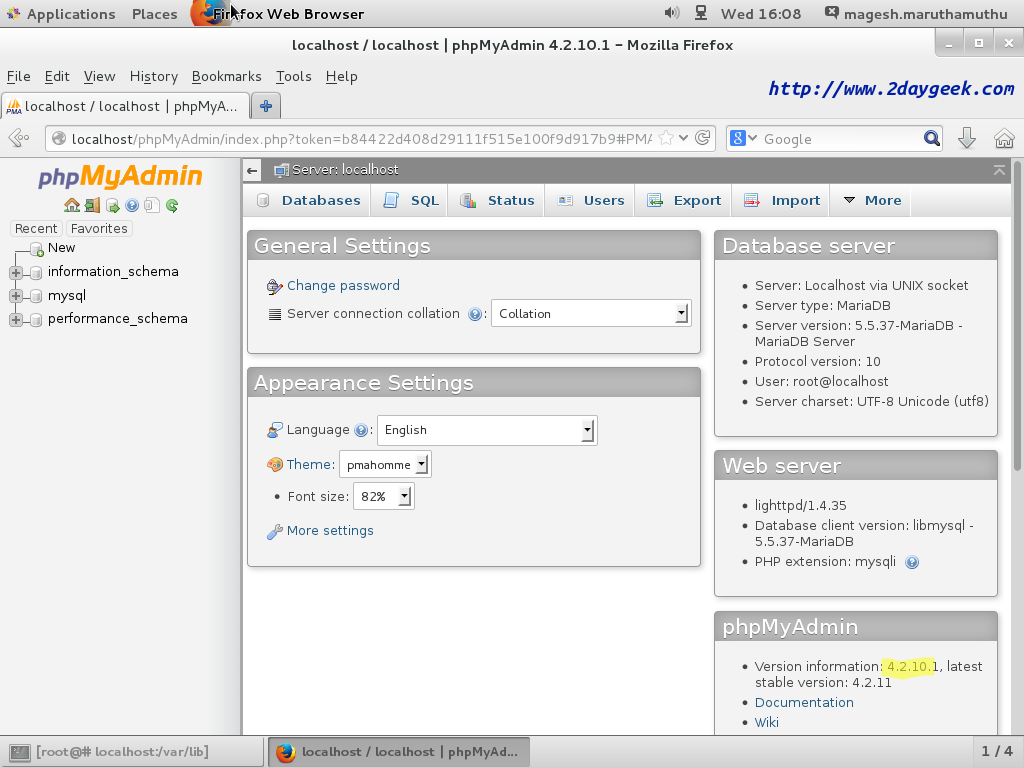
Task: Click the Log out door icon
Action: click(x=92, y=206)
